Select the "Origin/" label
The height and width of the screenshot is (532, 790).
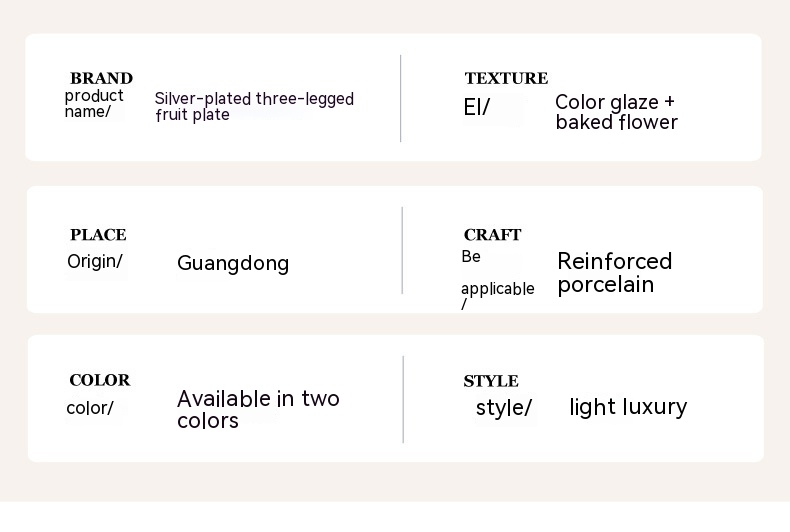95,262
